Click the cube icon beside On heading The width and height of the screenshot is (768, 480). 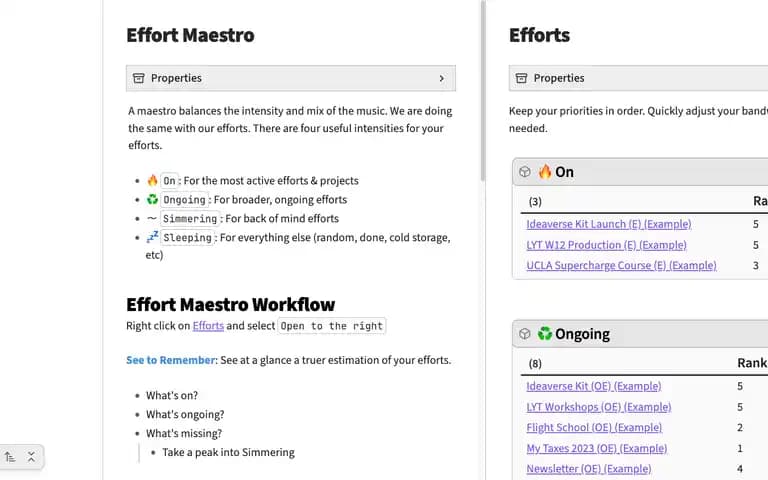525,172
